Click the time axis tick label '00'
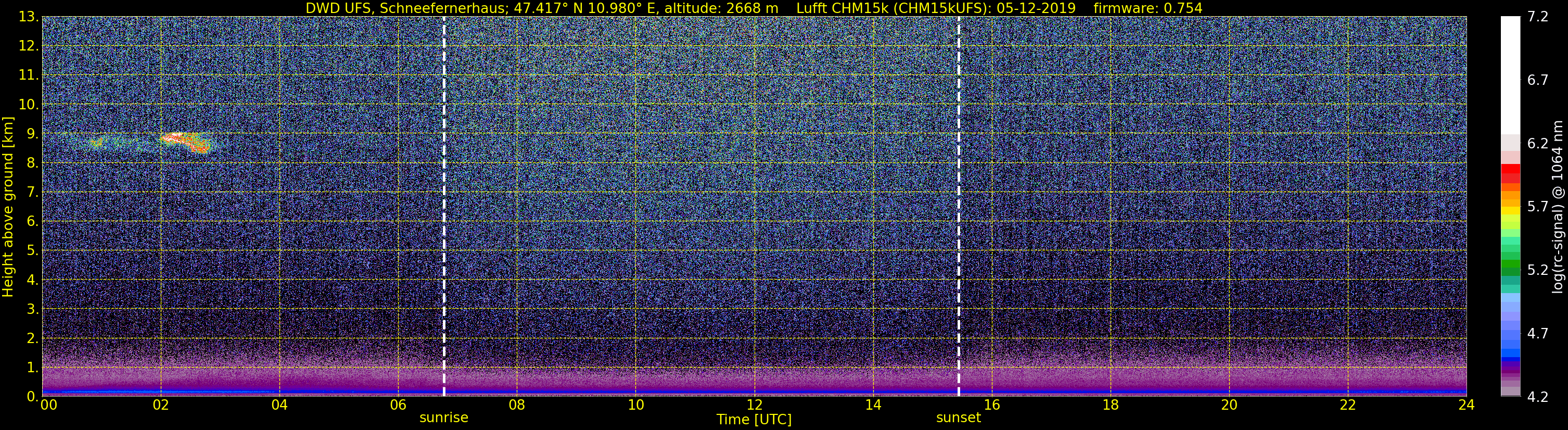The height and width of the screenshot is (430, 1568). [x=49, y=405]
